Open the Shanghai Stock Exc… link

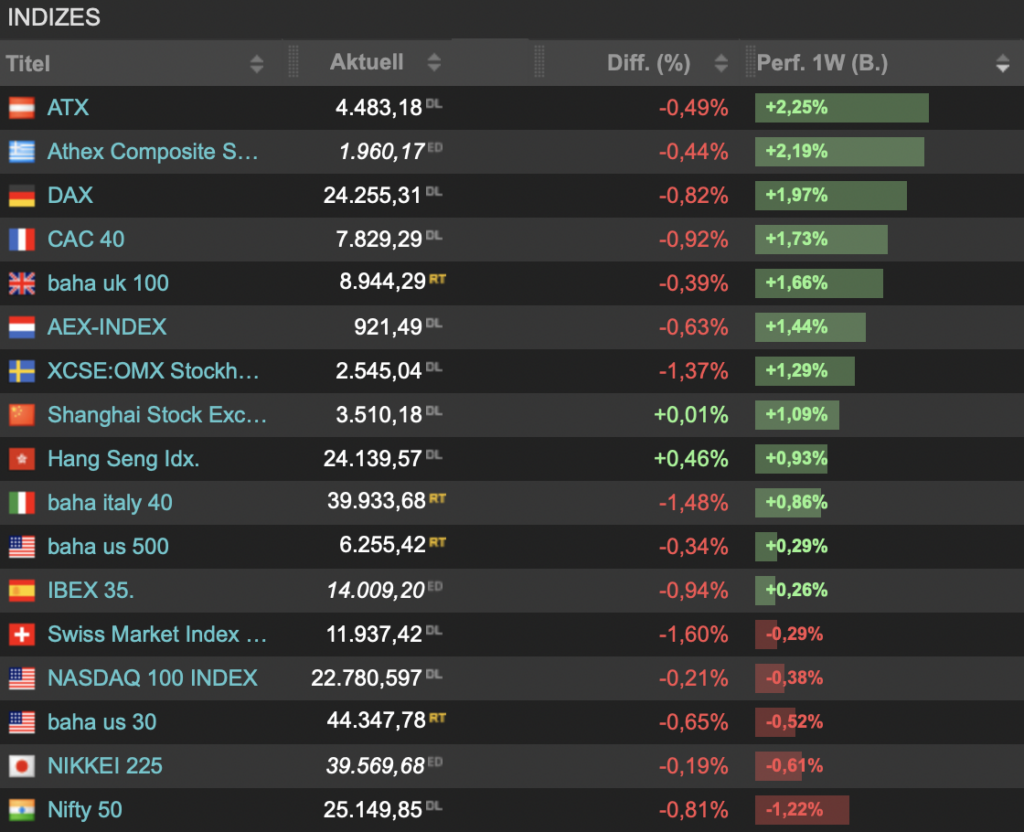tap(157, 415)
